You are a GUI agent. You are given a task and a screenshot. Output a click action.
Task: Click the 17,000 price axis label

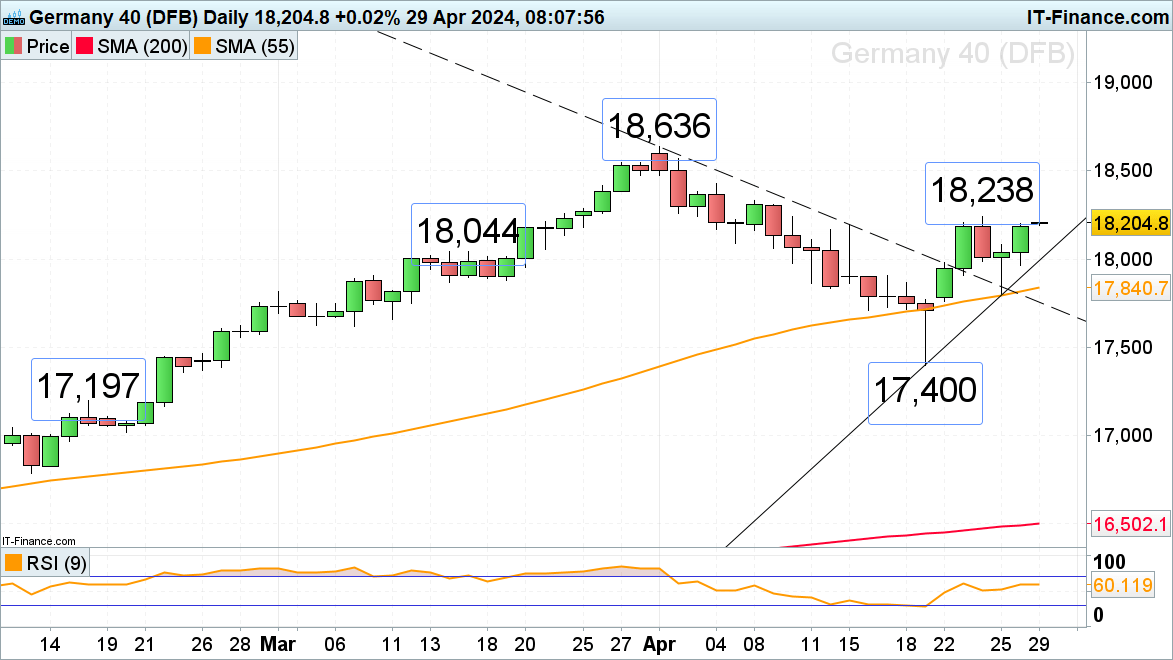click(1123, 436)
